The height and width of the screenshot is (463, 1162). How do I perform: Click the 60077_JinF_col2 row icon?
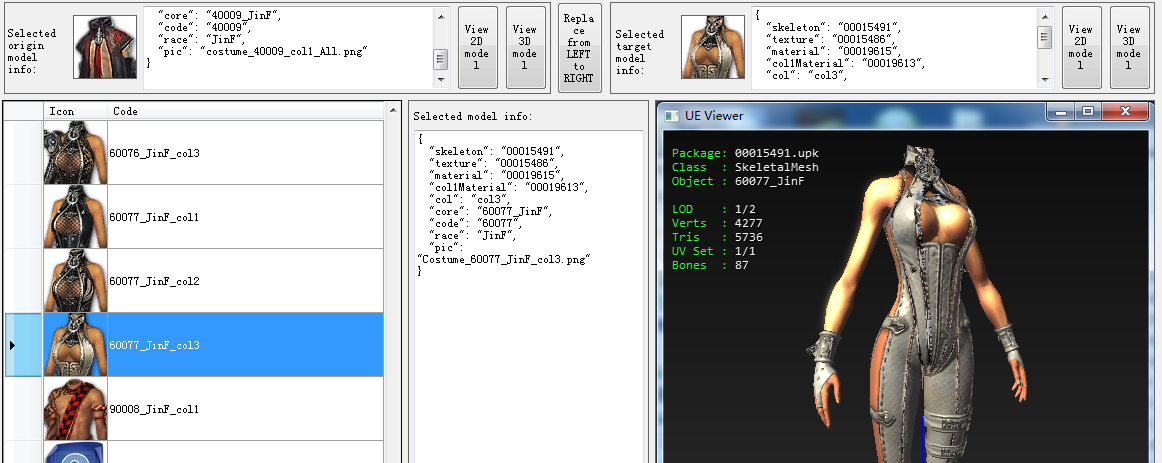pyautogui.click(x=76, y=280)
